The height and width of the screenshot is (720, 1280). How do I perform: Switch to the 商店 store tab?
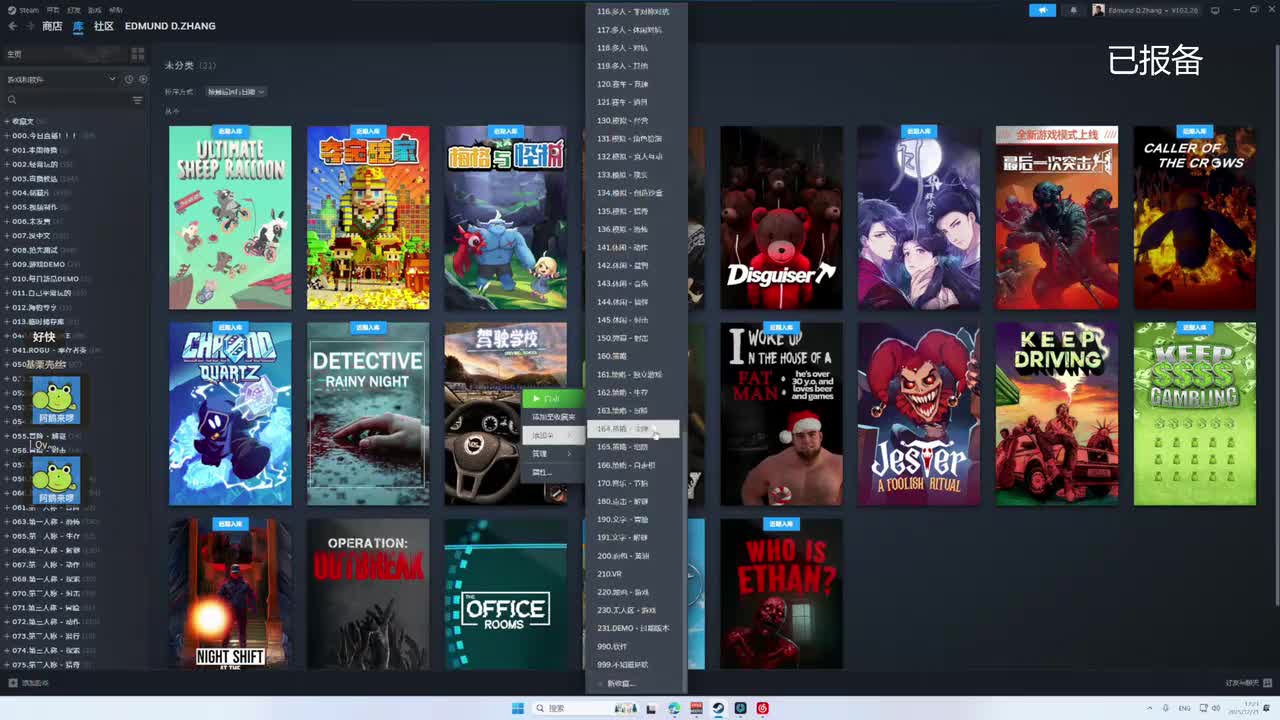point(52,26)
